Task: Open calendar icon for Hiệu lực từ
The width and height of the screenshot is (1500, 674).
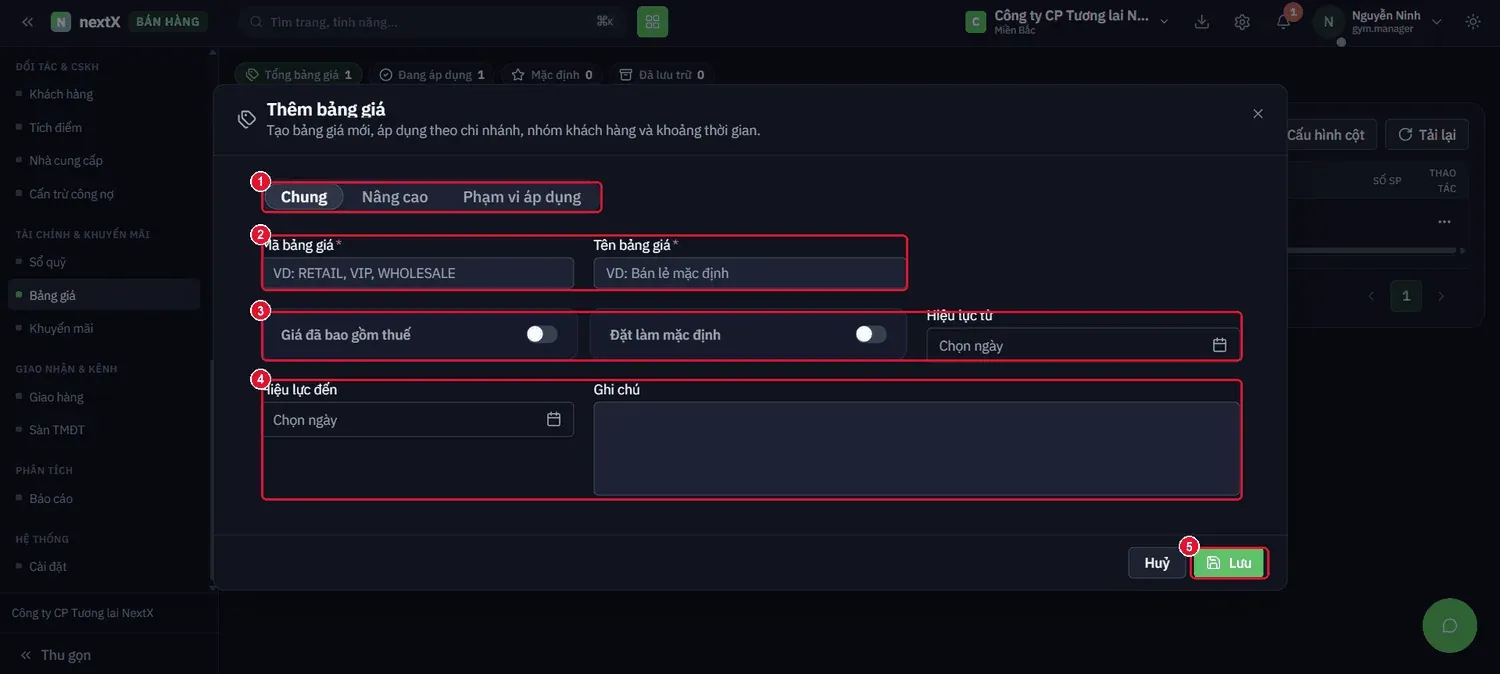Action: tap(1220, 345)
